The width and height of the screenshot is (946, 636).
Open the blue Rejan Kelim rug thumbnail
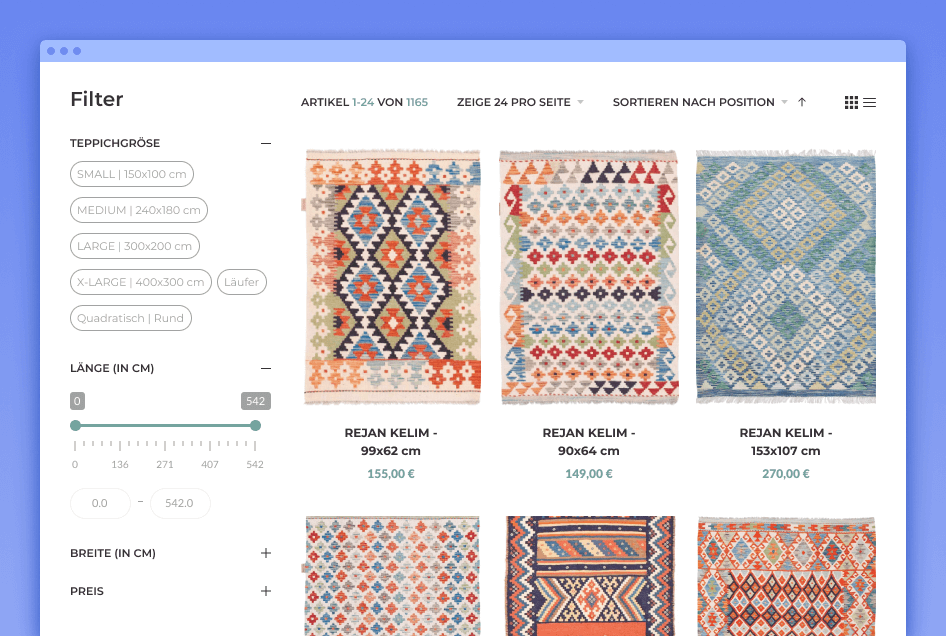[x=786, y=277]
